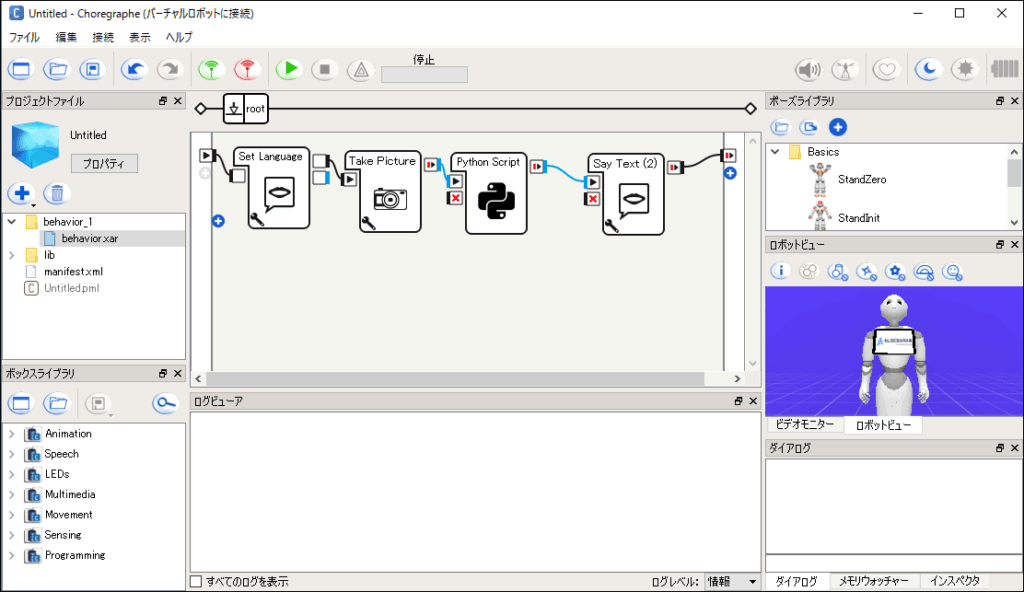The width and height of the screenshot is (1024, 592).
Task: Open a project with toolbar folder icon
Action: coord(57,69)
